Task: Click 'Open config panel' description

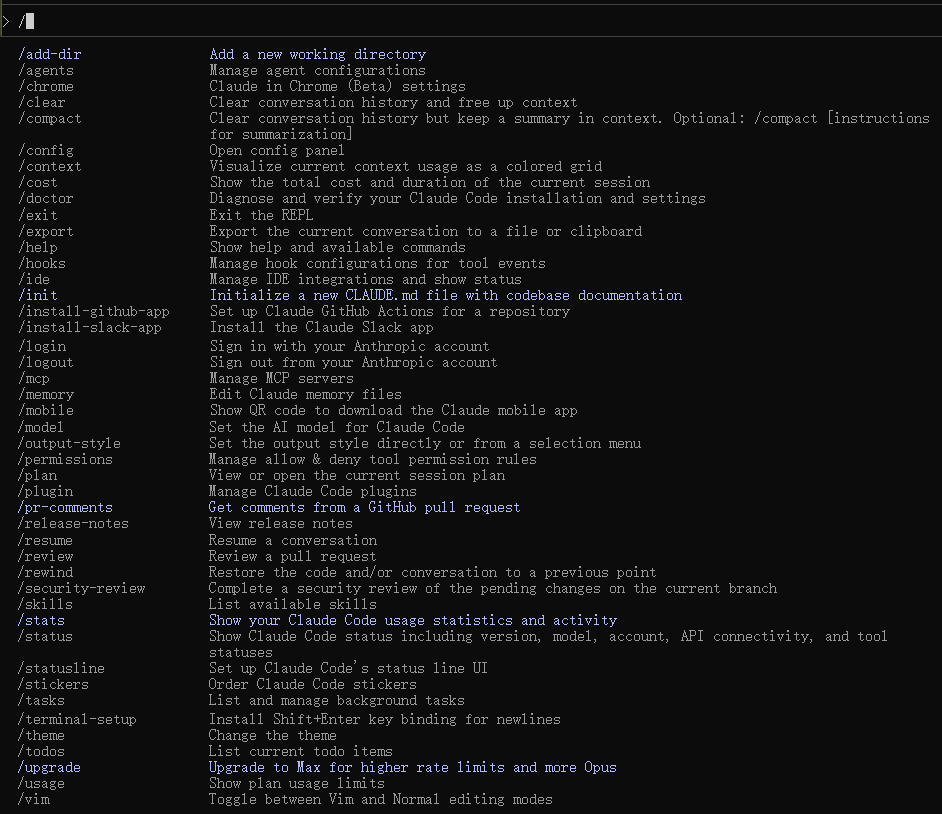Action: coord(277,150)
